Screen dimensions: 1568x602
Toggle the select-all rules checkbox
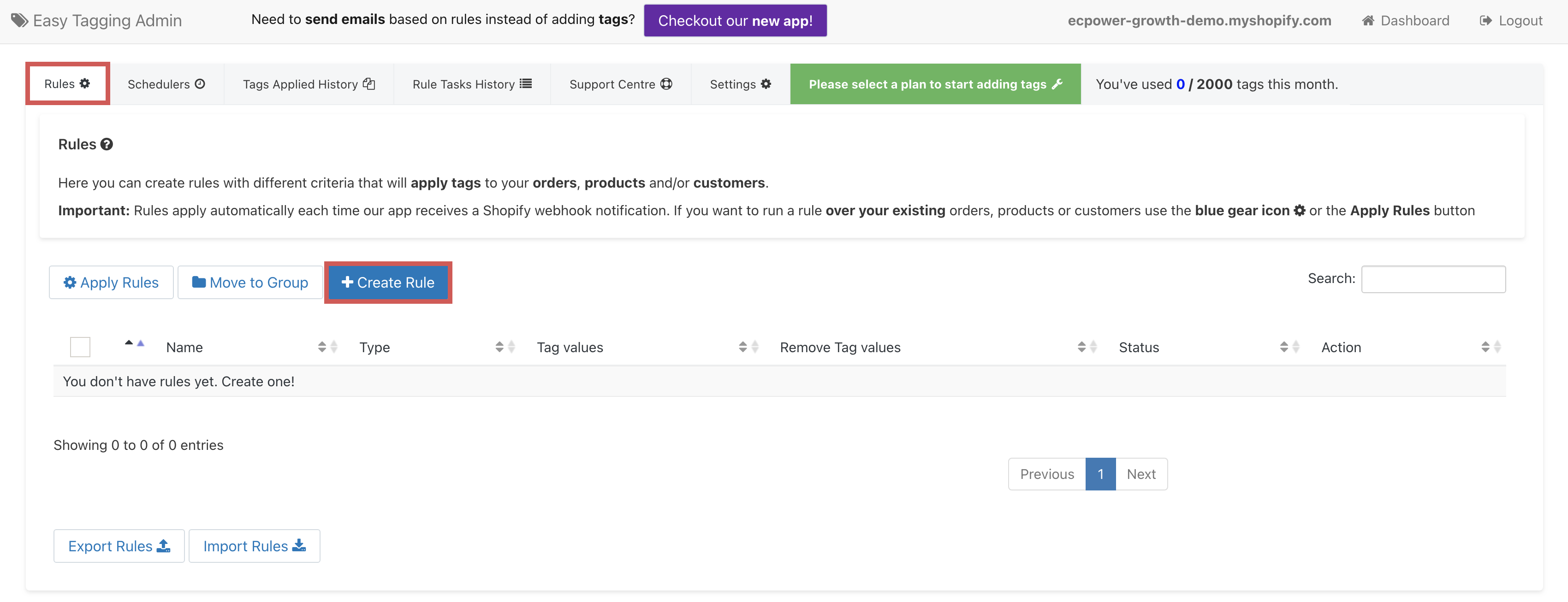tap(80, 347)
